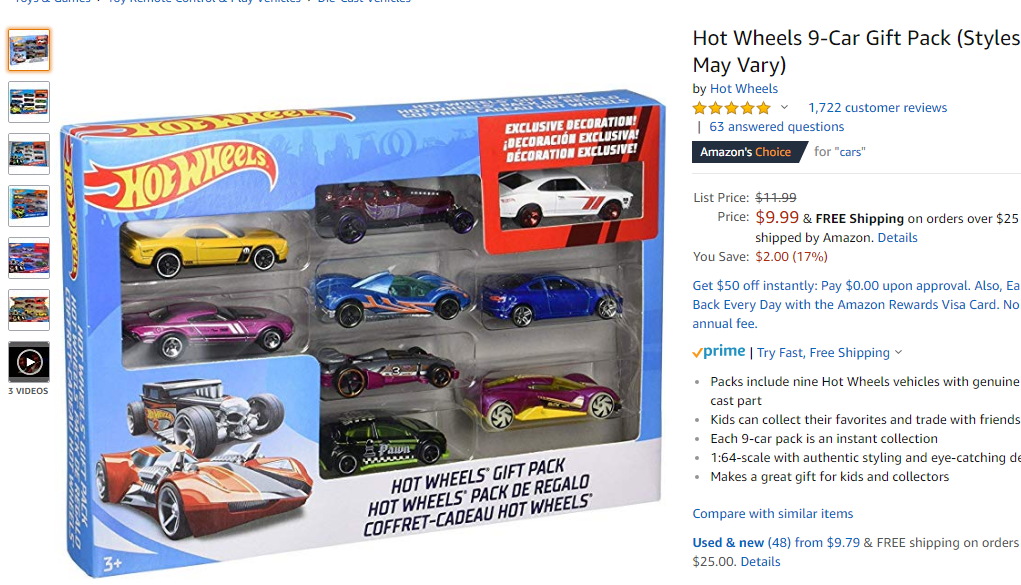View the 1,722 customer reviews

point(877,107)
